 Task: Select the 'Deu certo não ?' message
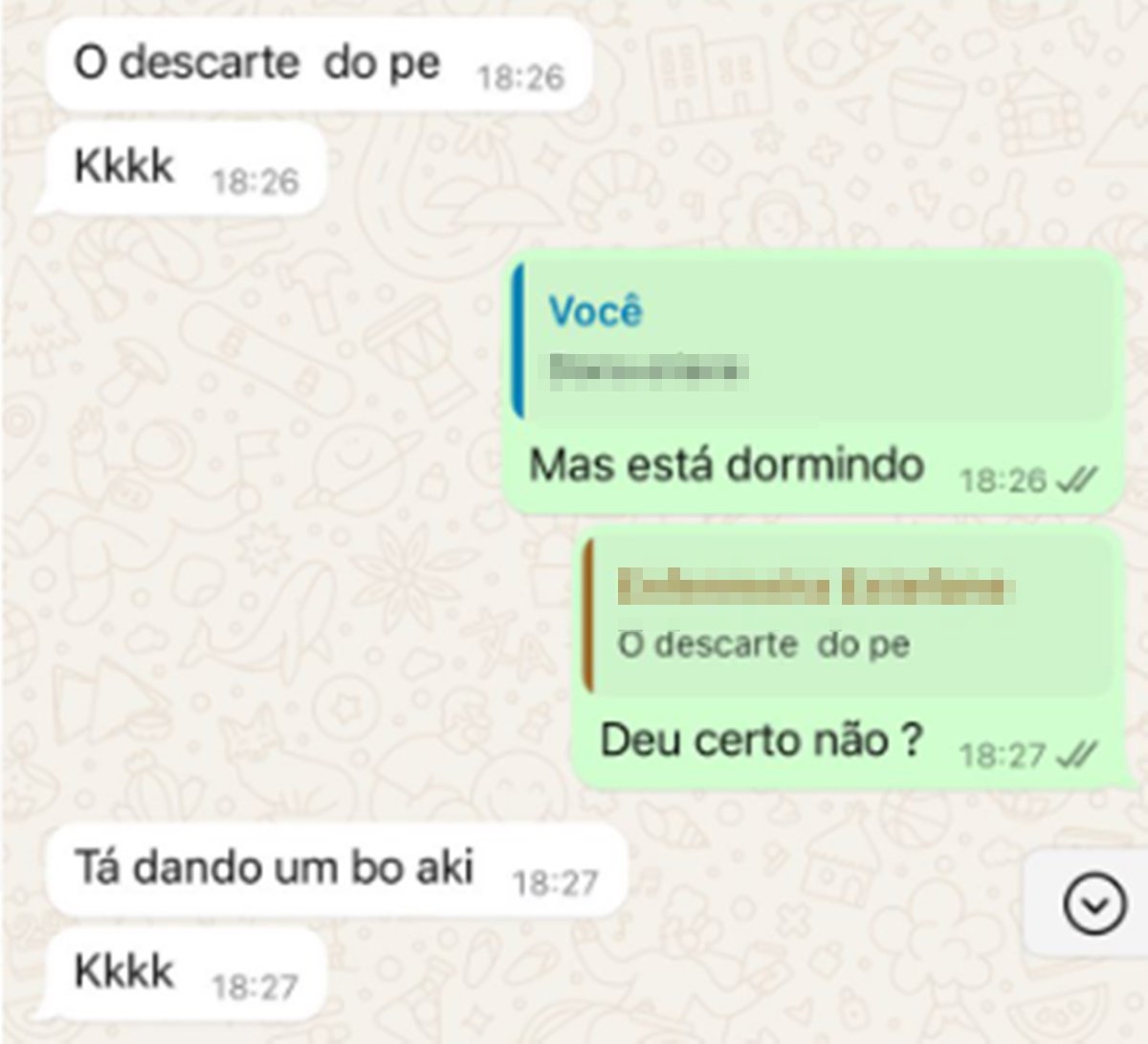848,657
